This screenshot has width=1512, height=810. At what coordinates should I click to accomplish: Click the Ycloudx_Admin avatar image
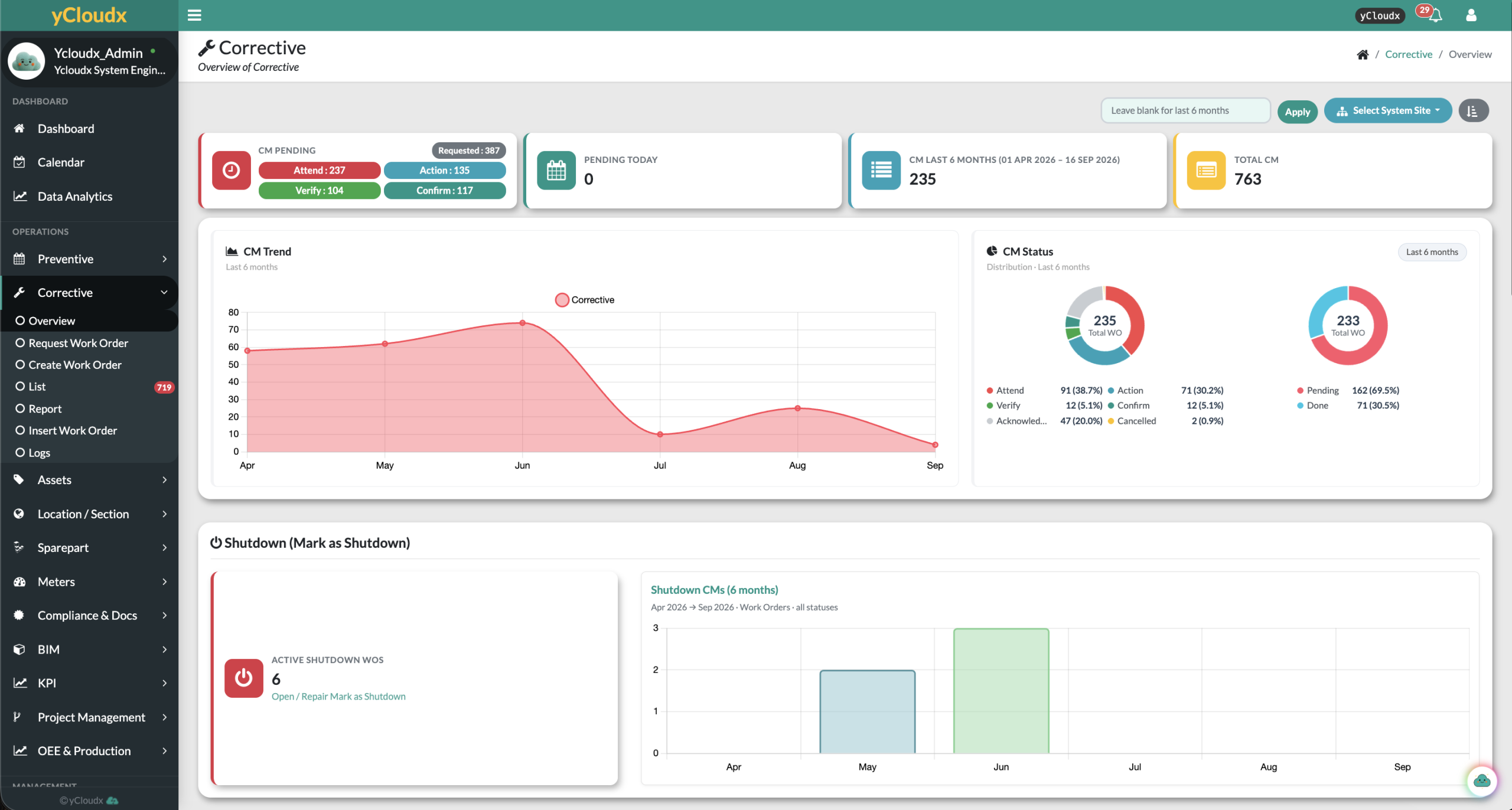(x=26, y=61)
